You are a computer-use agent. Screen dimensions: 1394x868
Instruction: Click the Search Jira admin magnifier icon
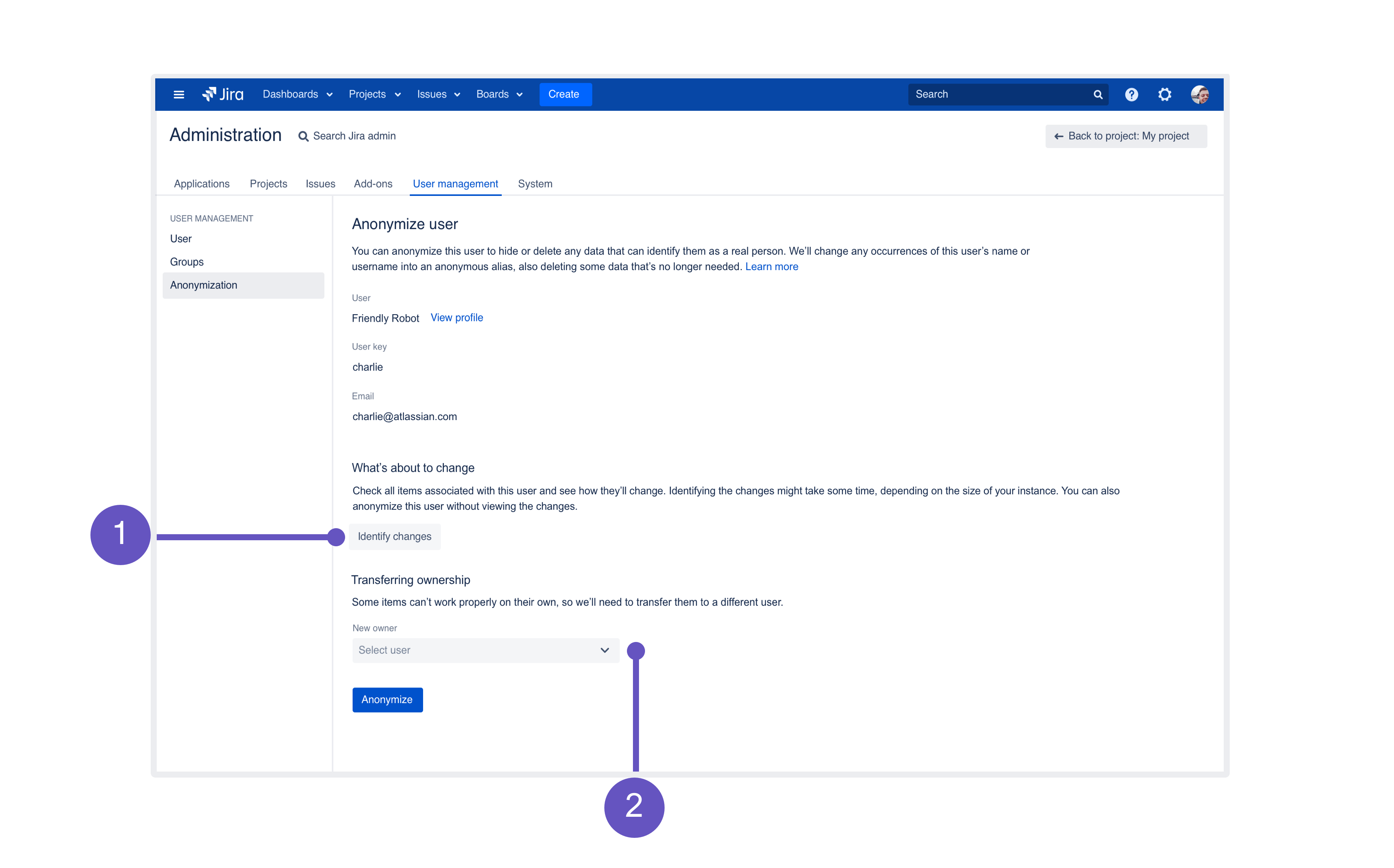coord(303,137)
